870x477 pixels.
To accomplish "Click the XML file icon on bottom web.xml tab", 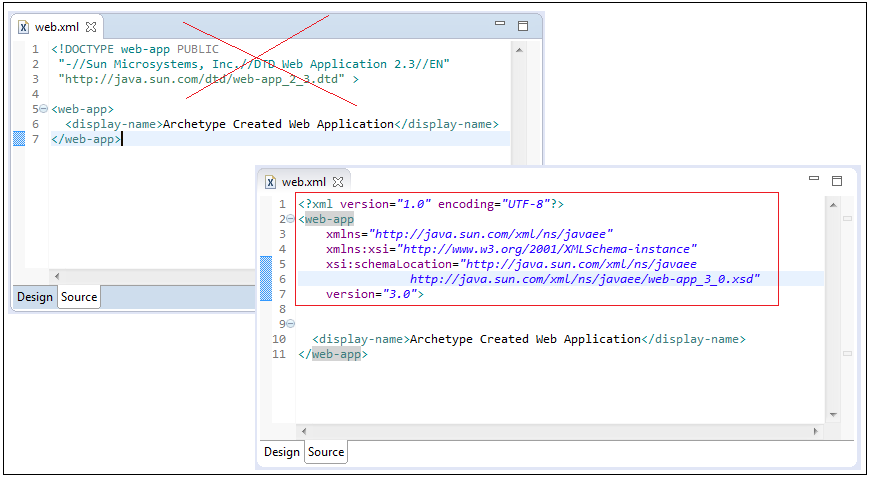I will [270, 182].
